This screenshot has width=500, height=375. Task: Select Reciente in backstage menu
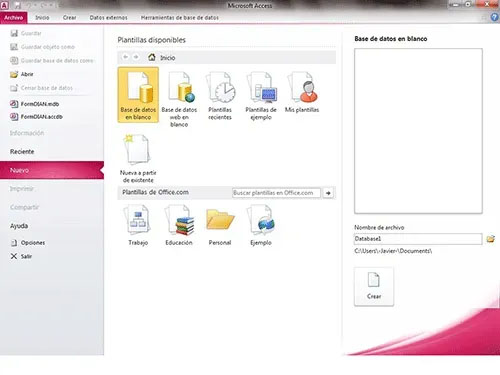(x=22, y=152)
